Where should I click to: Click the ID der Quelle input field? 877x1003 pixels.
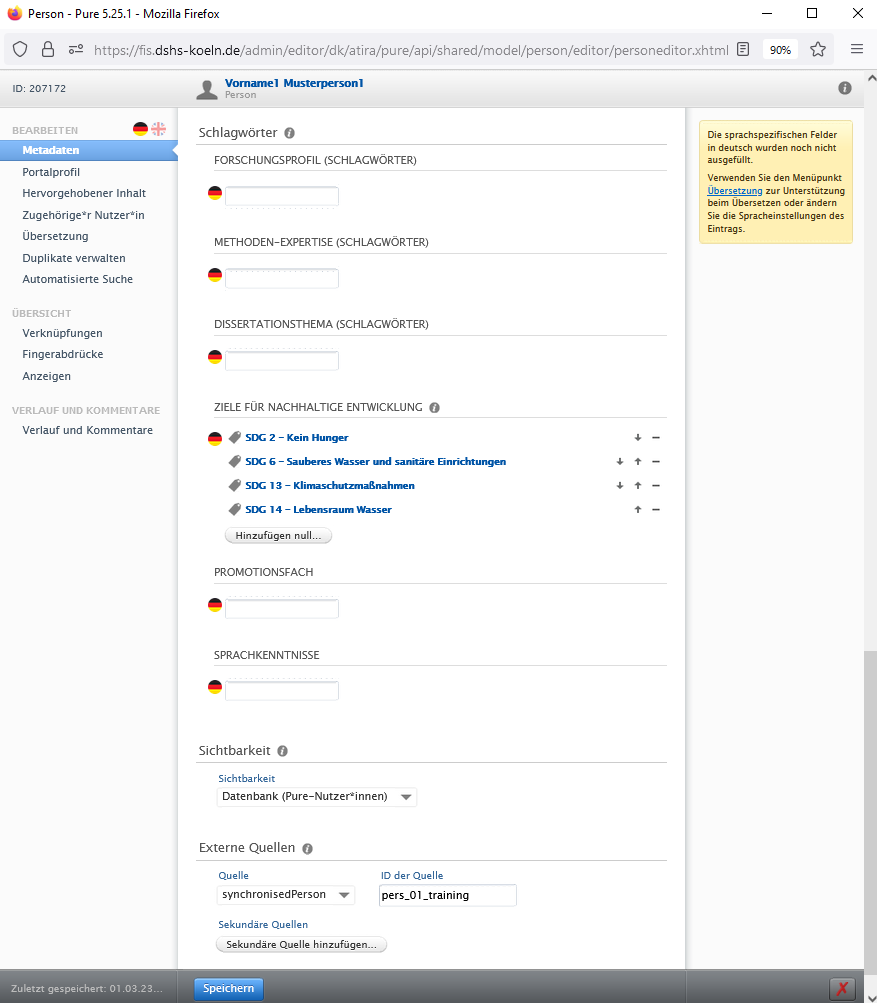tap(448, 895)
